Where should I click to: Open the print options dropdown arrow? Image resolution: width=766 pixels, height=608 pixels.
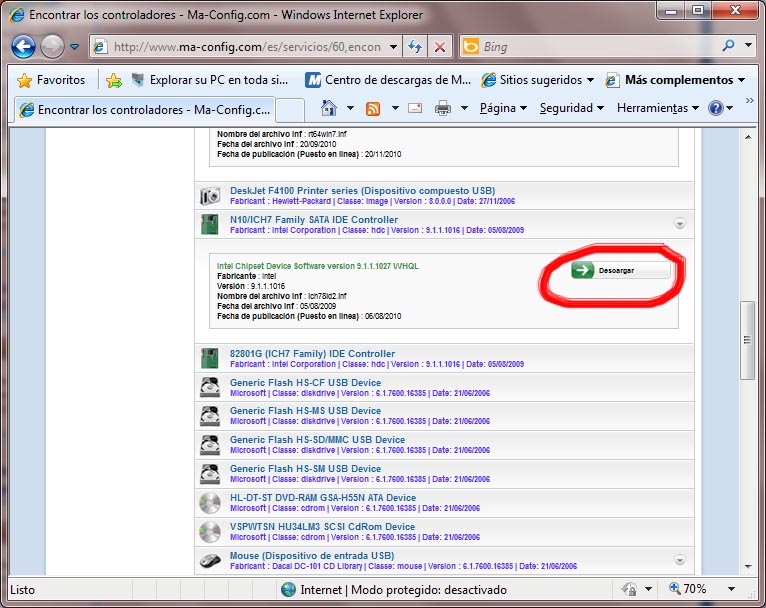point(464,108)
